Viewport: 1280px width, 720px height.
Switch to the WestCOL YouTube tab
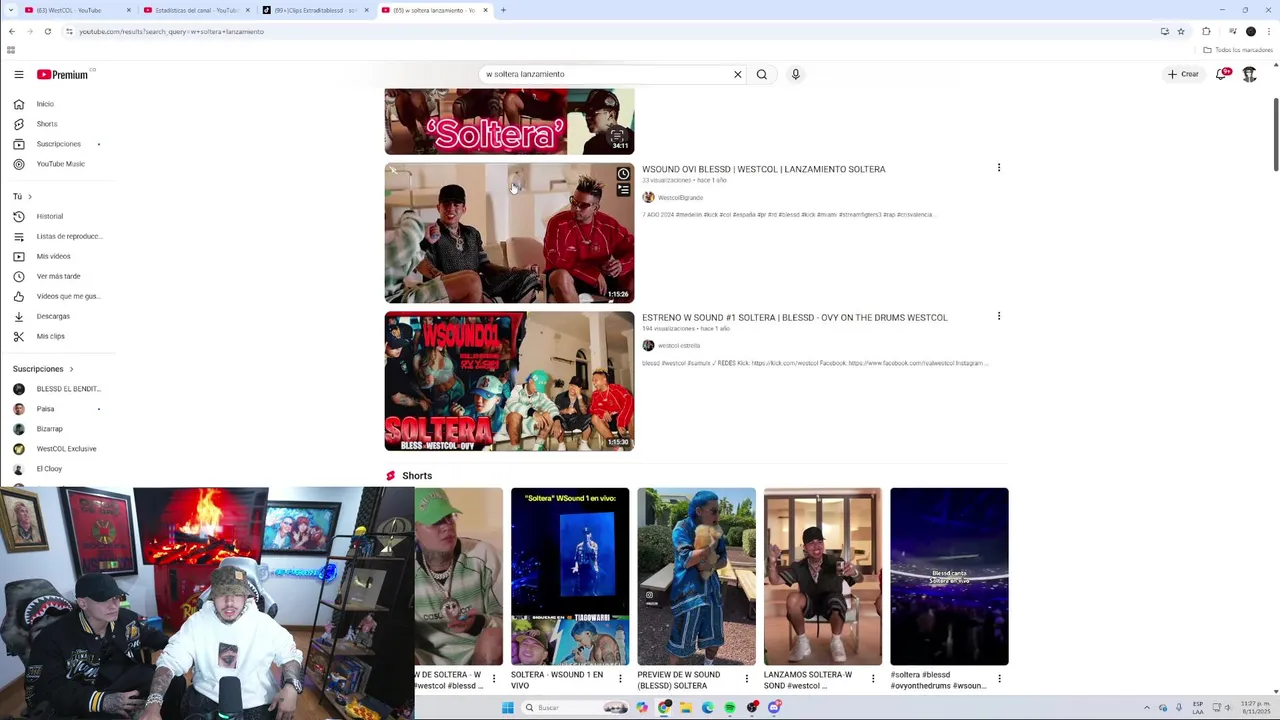[x=77, y=10]
